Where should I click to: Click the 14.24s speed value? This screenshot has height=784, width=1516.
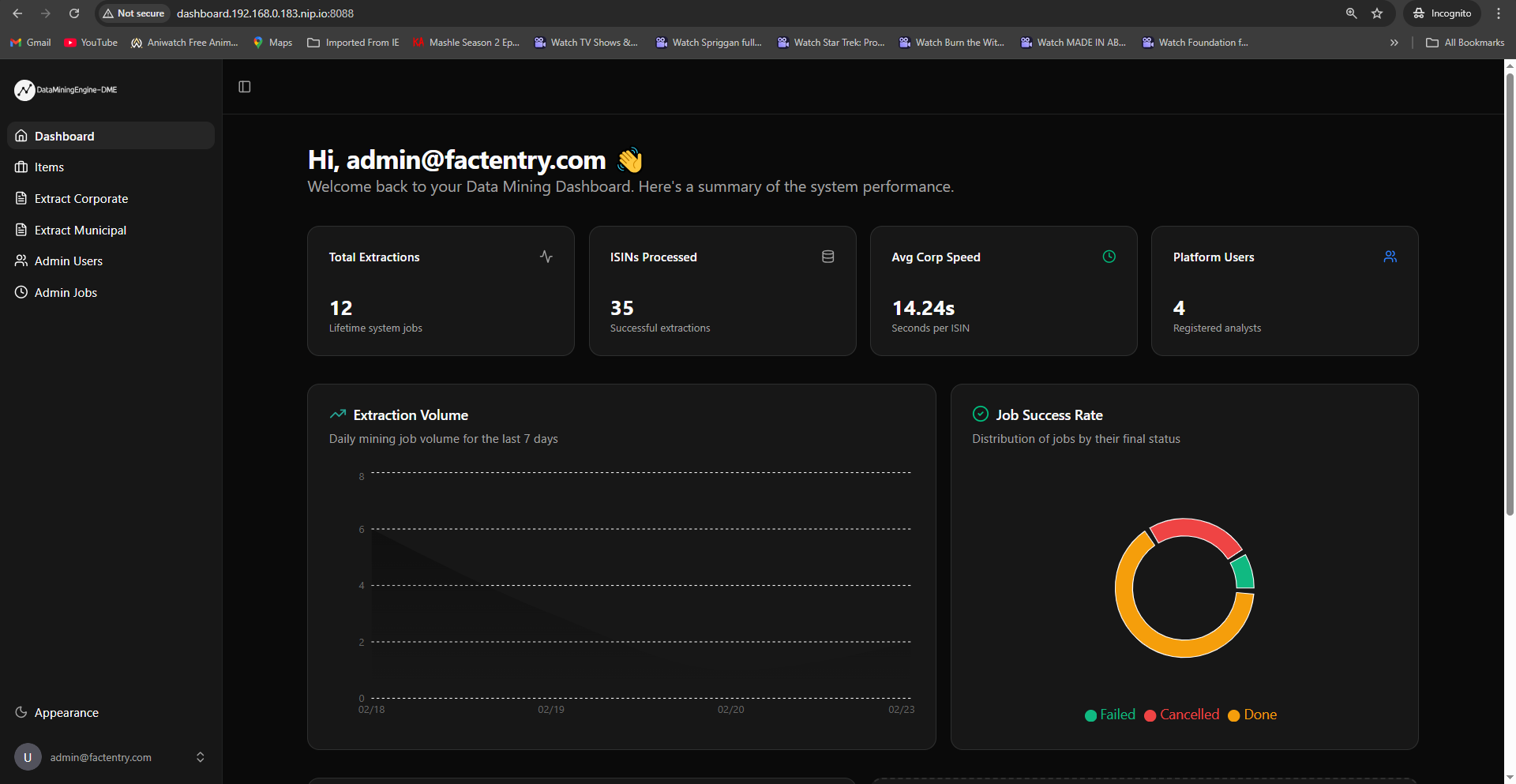(x=923, y=308)
